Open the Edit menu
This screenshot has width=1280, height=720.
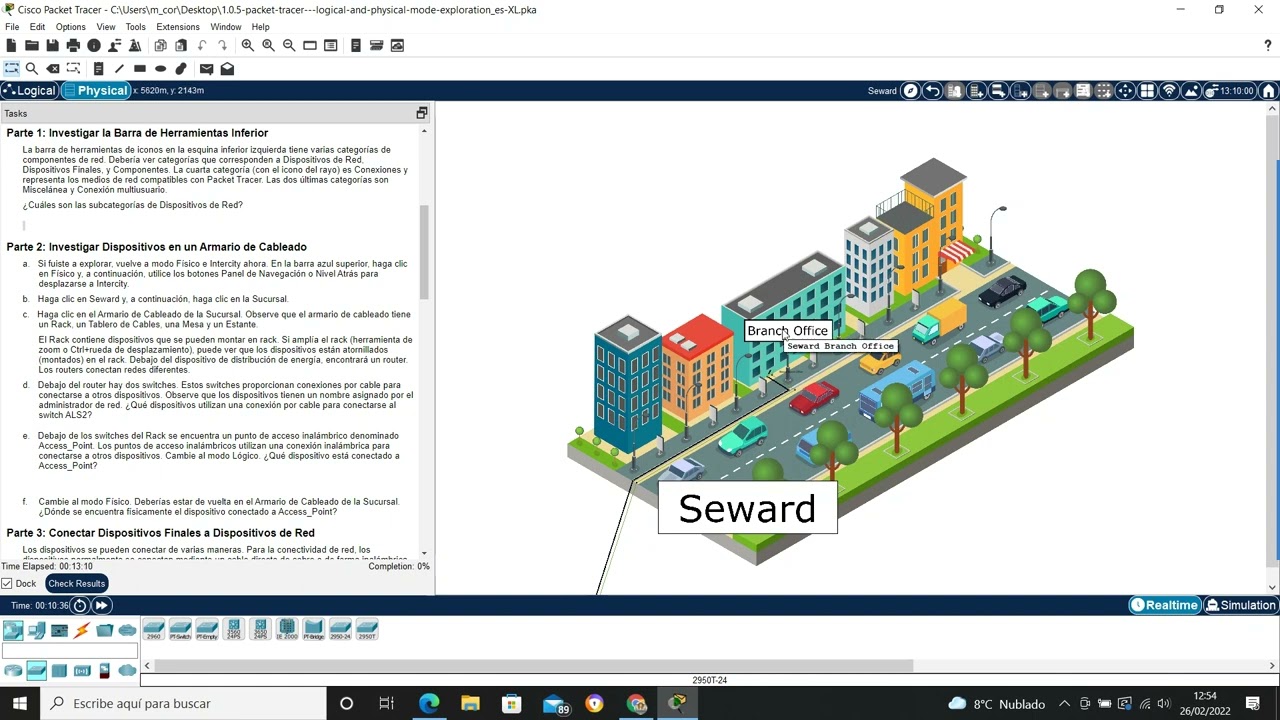pyautogui.click(x=37, y=27)
